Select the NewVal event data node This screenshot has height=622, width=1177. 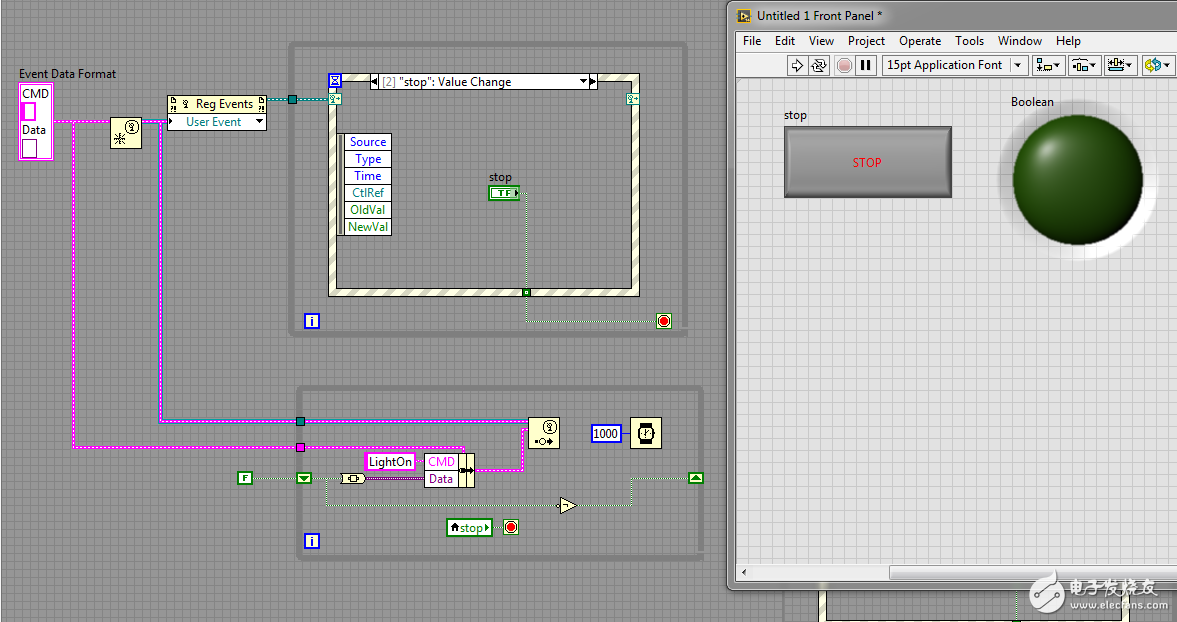[368, 227]
